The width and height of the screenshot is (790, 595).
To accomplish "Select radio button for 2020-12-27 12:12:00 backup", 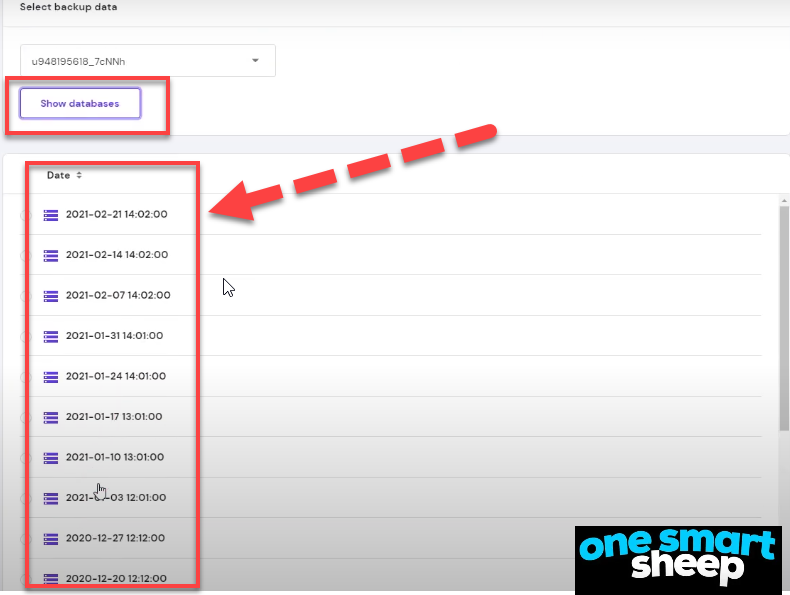I will click(25, 539).
